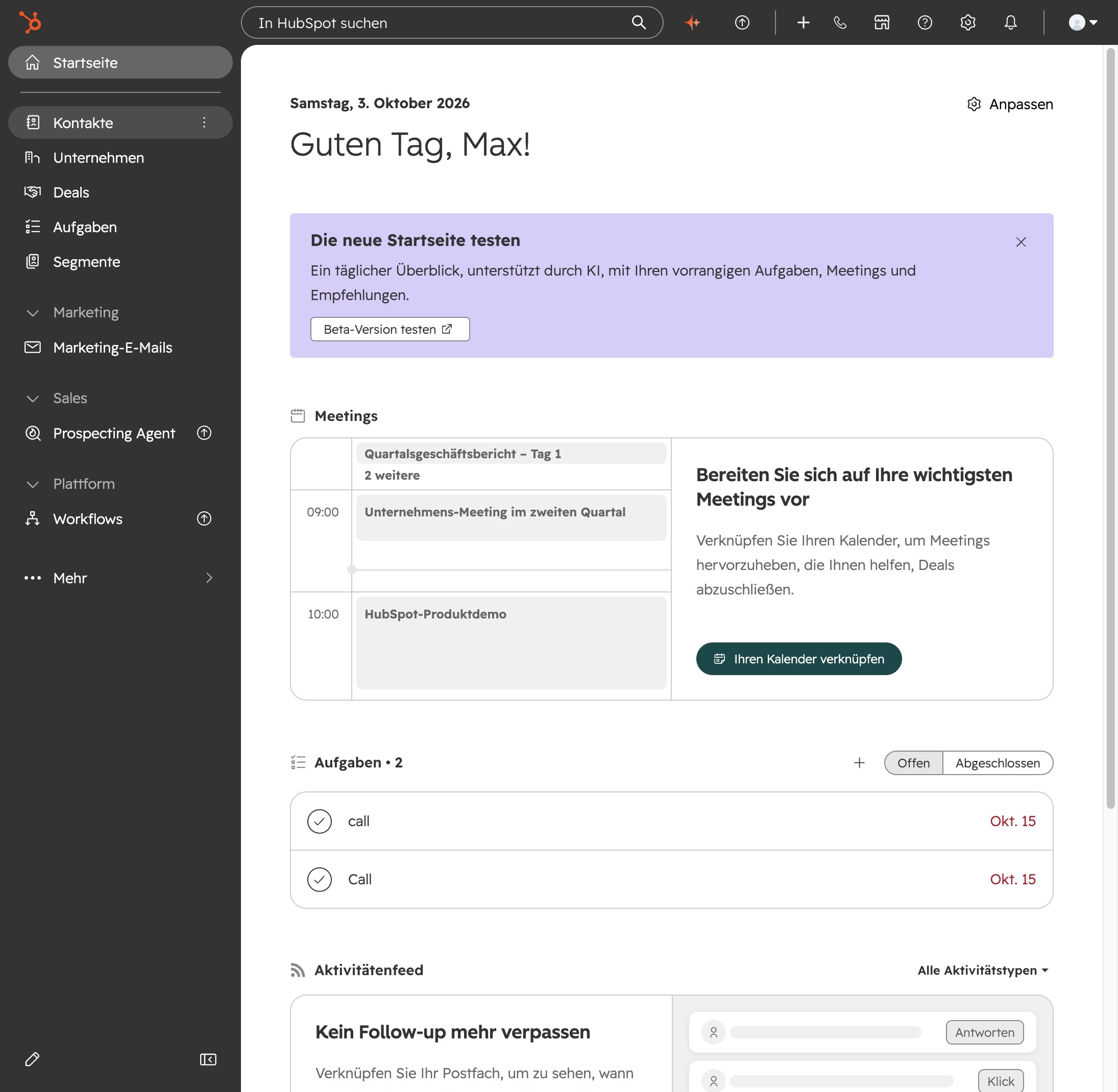Click the upgrade arrow icon in top bar
This screenshot has height=1092, width=1118.
pyautogui.click(x=742, y=22)
